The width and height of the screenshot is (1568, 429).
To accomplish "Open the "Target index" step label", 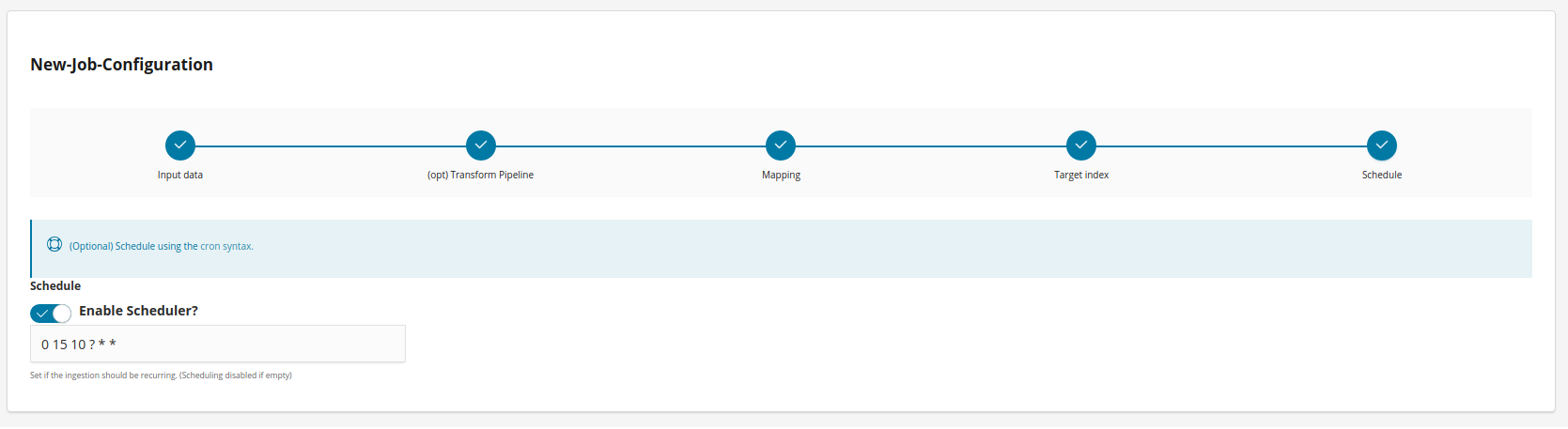I will (1081, 176).
